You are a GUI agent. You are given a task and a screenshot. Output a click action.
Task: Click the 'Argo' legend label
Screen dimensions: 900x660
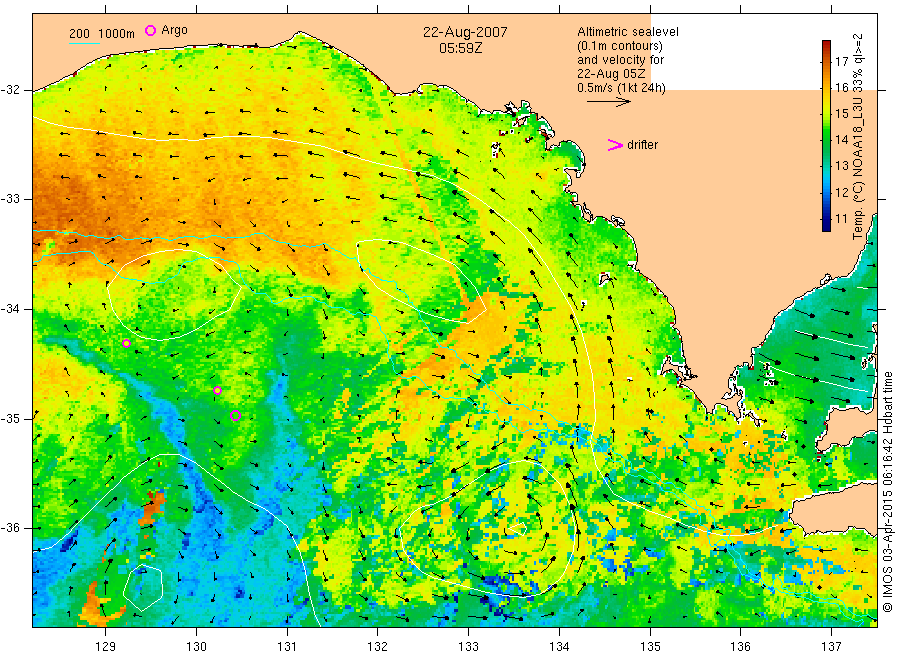point(174,30)
